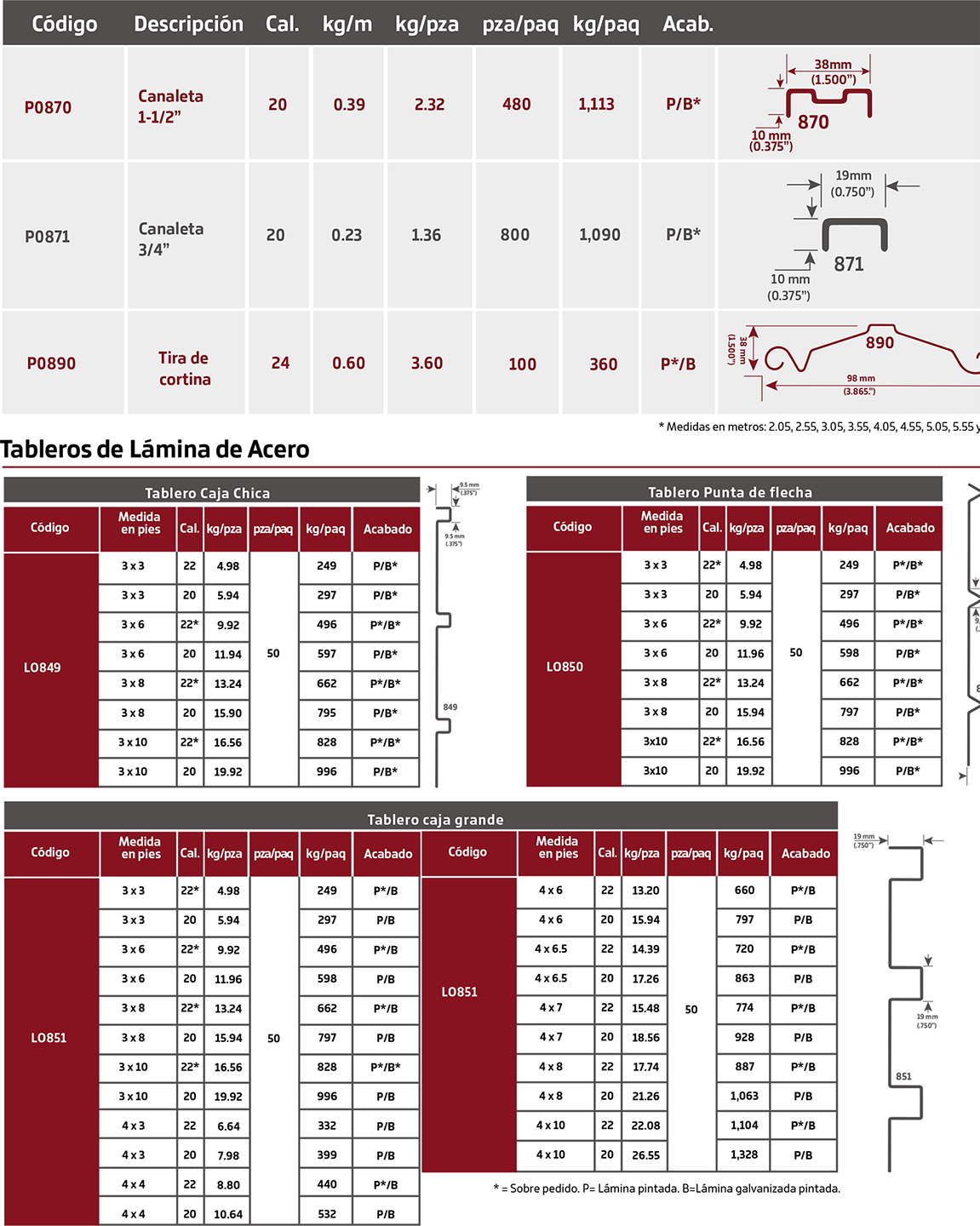The height and width of the screenshot is (1226, 980).
Task: Select the LO849 code cell
Action: point(43,667)
